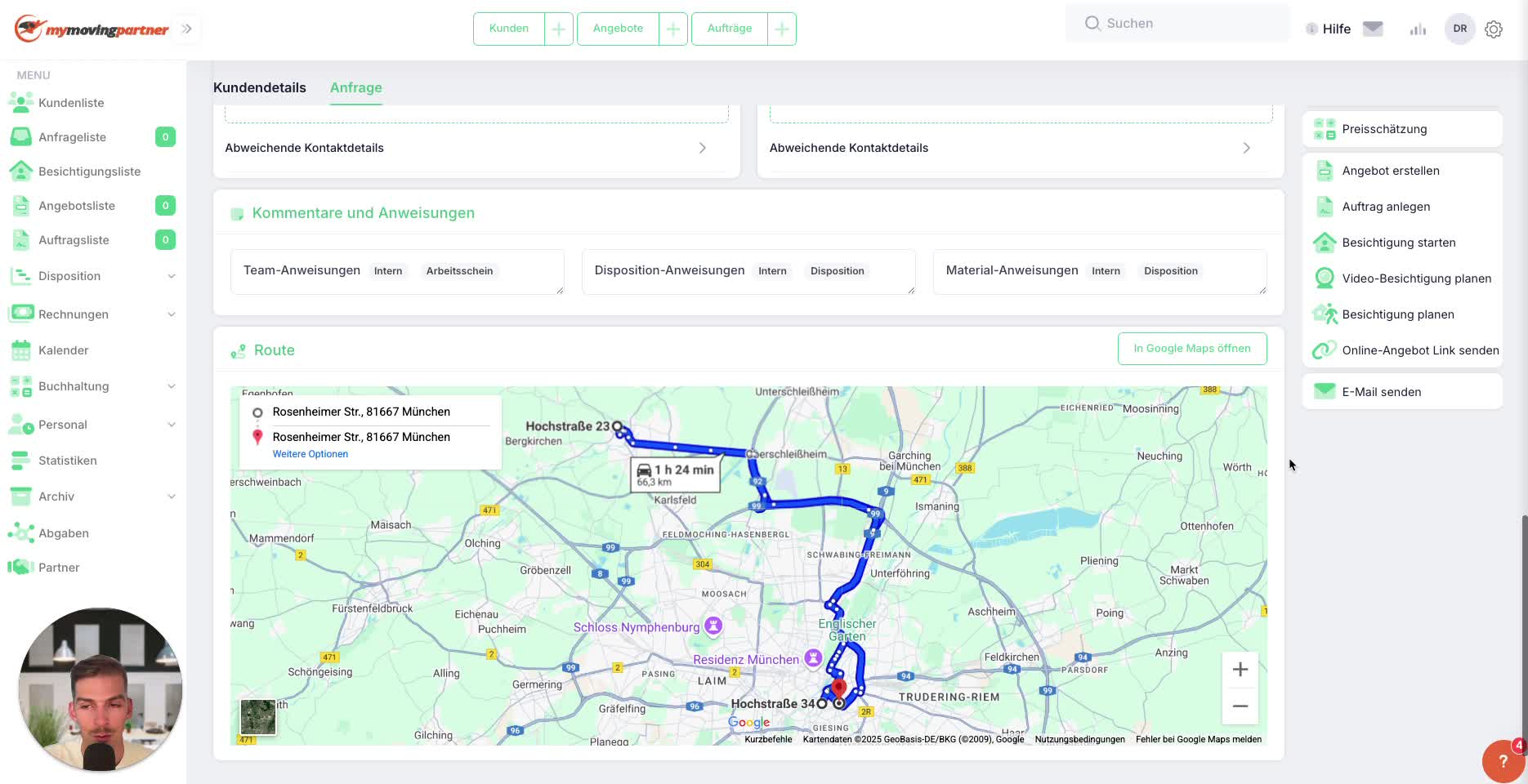This screenshot has height=784, width=1528.
Task: Click the Route section heading
Action: point(275,350)
